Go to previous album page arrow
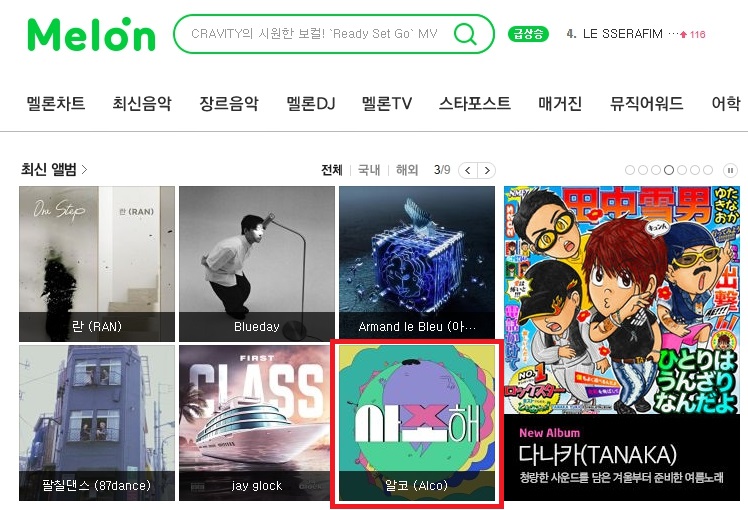This screenshot has height=510, width=748. (x=468, y=170)
